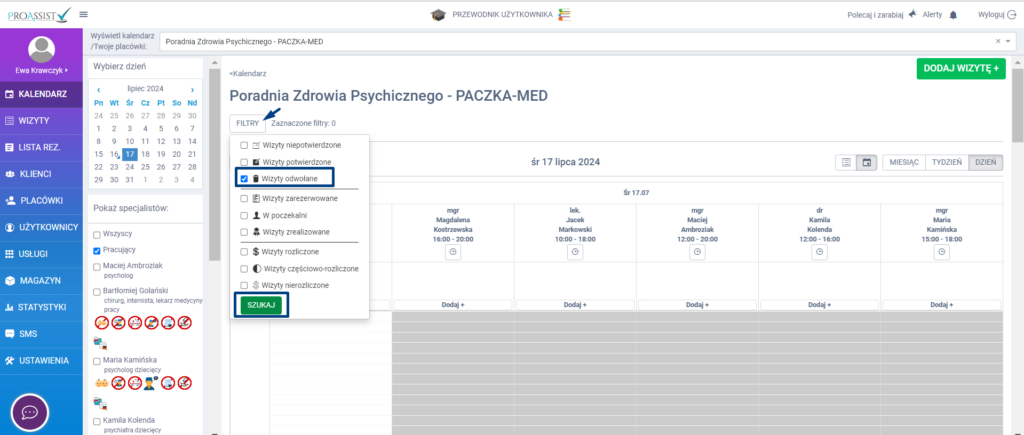Click the DODAJ WIZYTĘ + button
1024x435 pixels.
[960, 68]
